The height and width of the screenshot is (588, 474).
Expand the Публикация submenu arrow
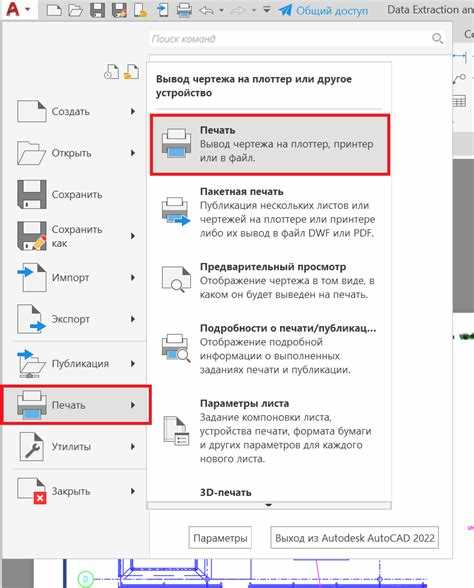pyautogui.click(x=133, y=363)
